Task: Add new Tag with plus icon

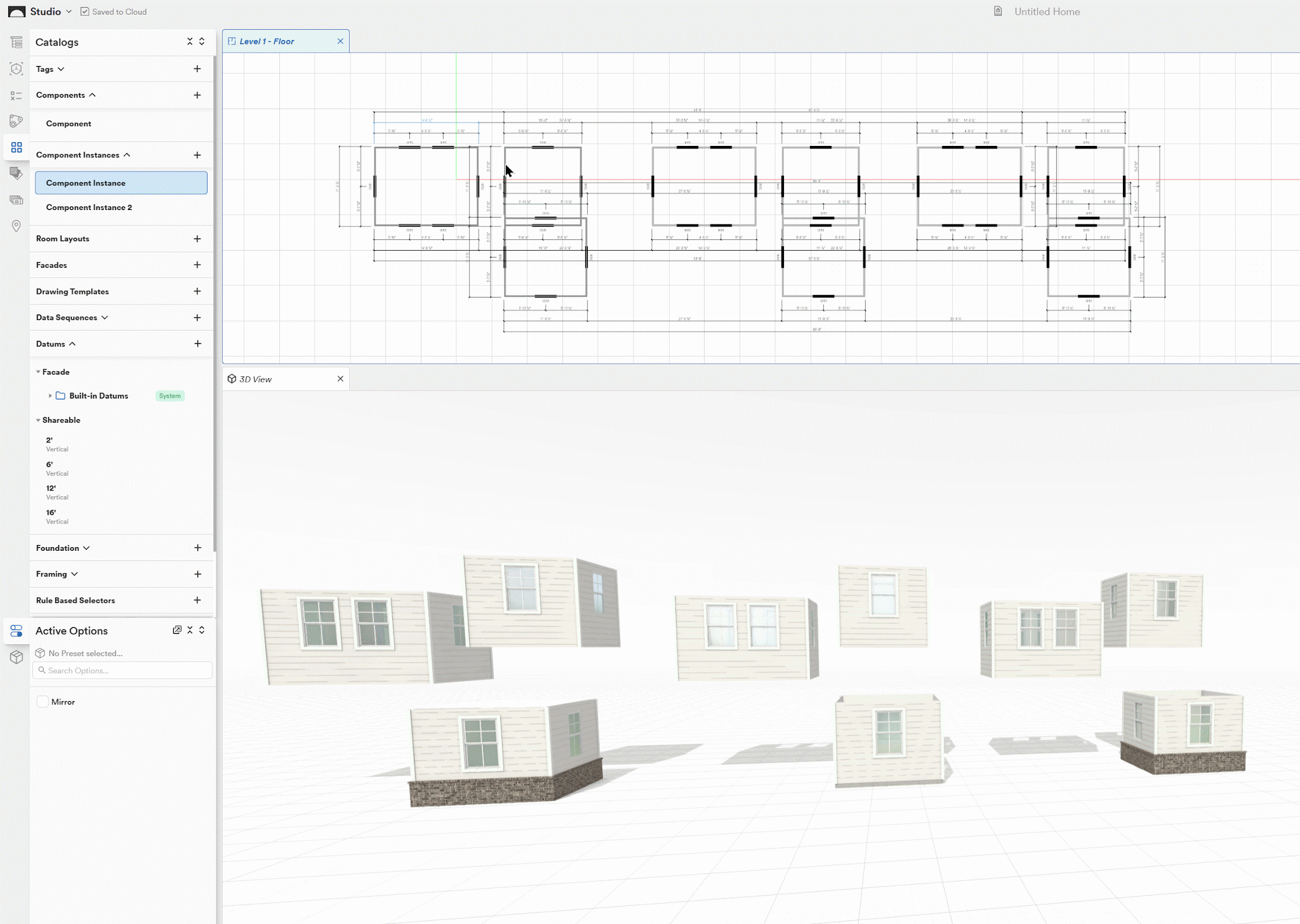Action: 197,69
